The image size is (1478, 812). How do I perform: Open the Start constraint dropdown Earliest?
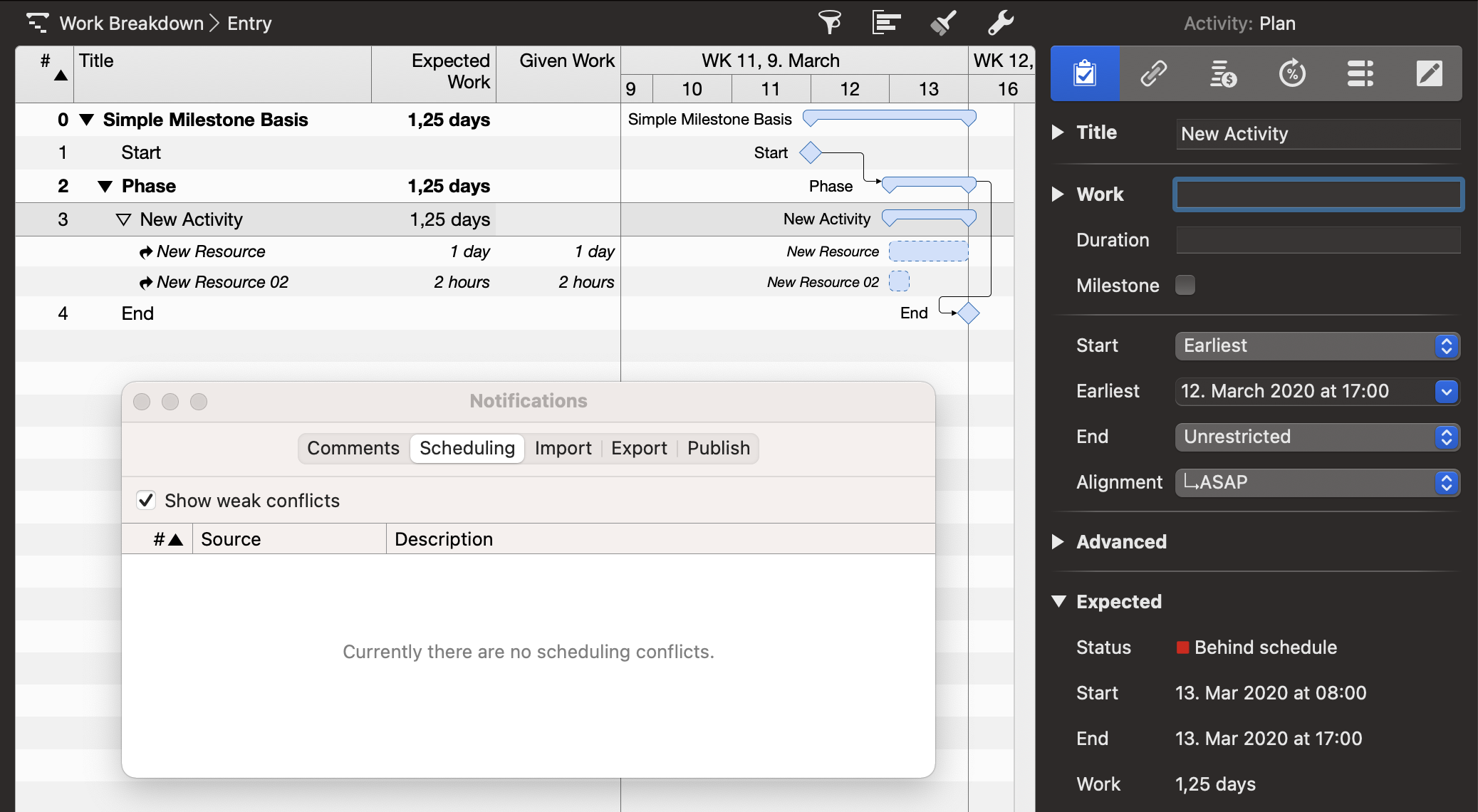pyautogui.click(x=1316, y=345)
